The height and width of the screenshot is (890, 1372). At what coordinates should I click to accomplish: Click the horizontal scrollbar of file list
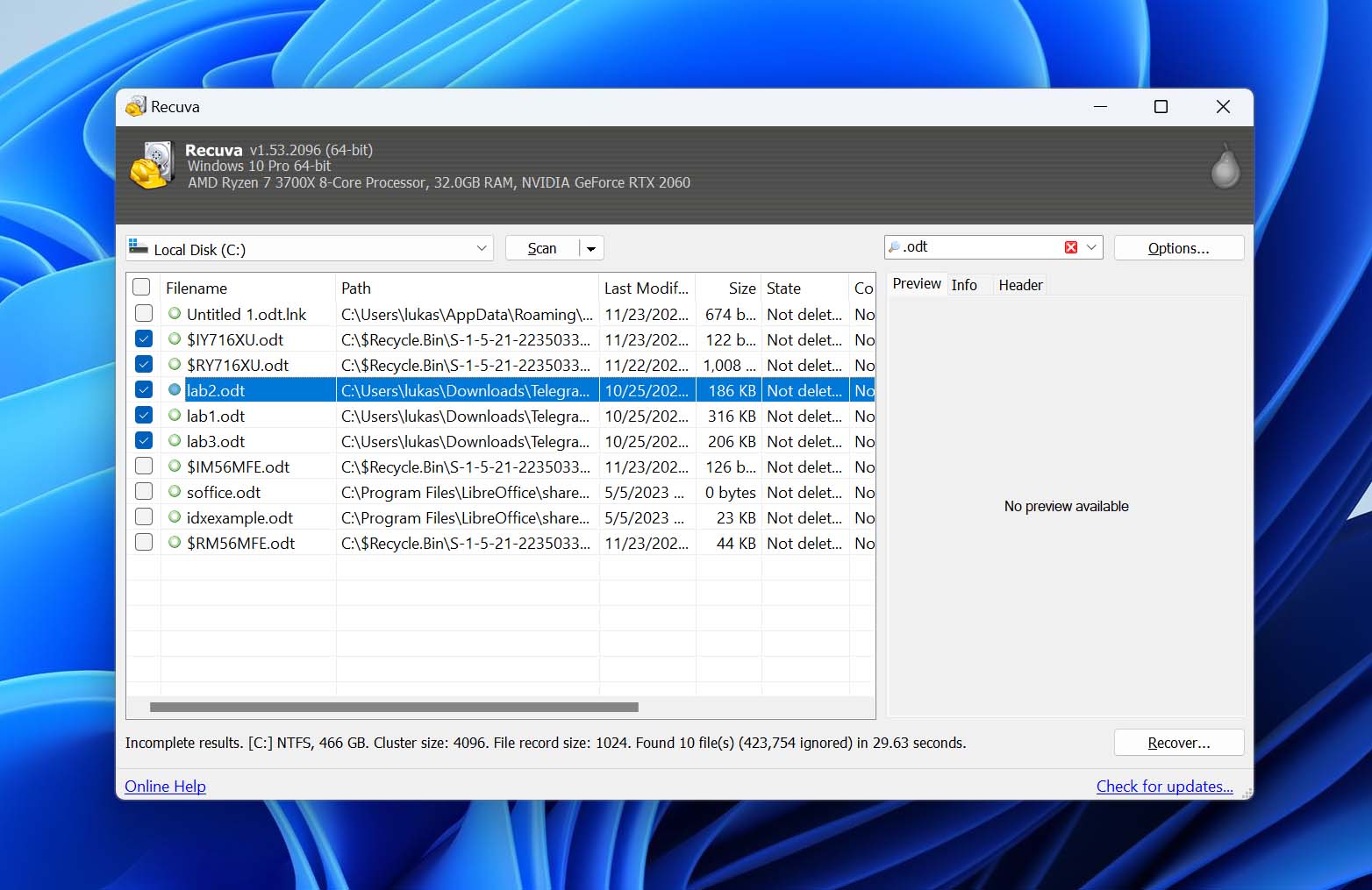click(394, 707)
